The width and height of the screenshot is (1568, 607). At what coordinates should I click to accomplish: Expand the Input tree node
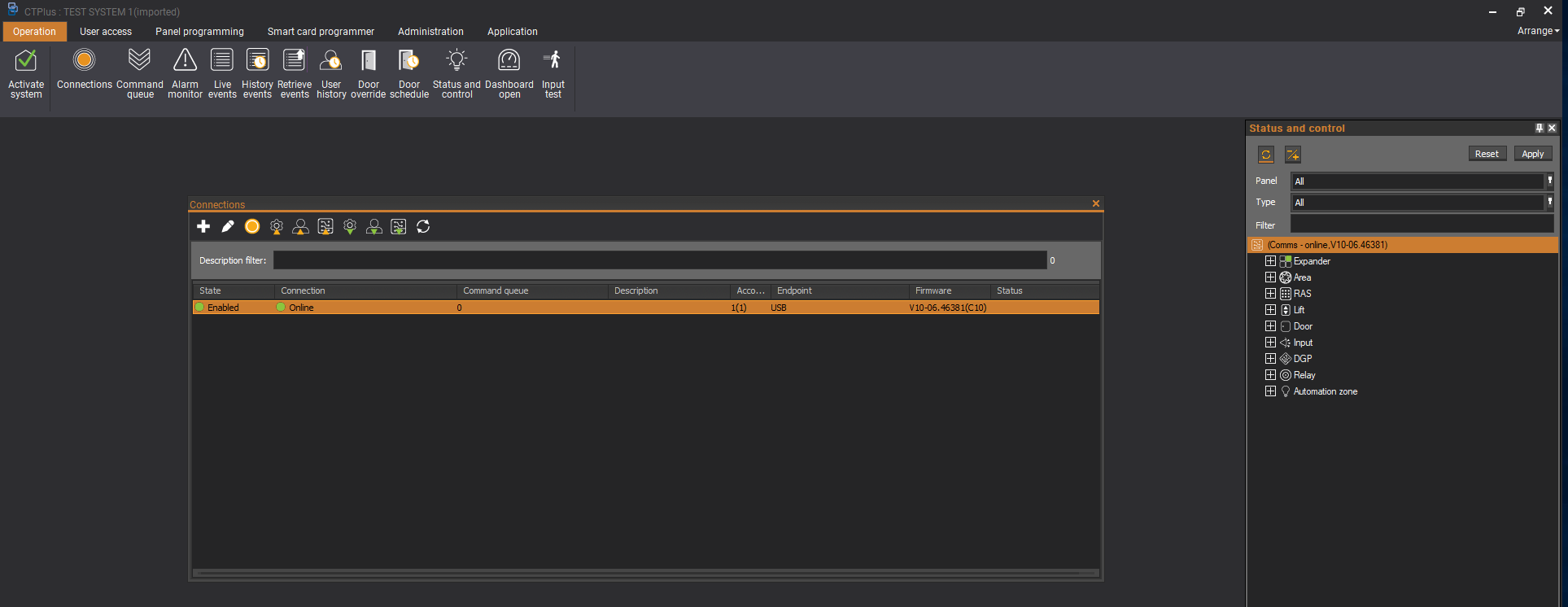point(1270,343)
